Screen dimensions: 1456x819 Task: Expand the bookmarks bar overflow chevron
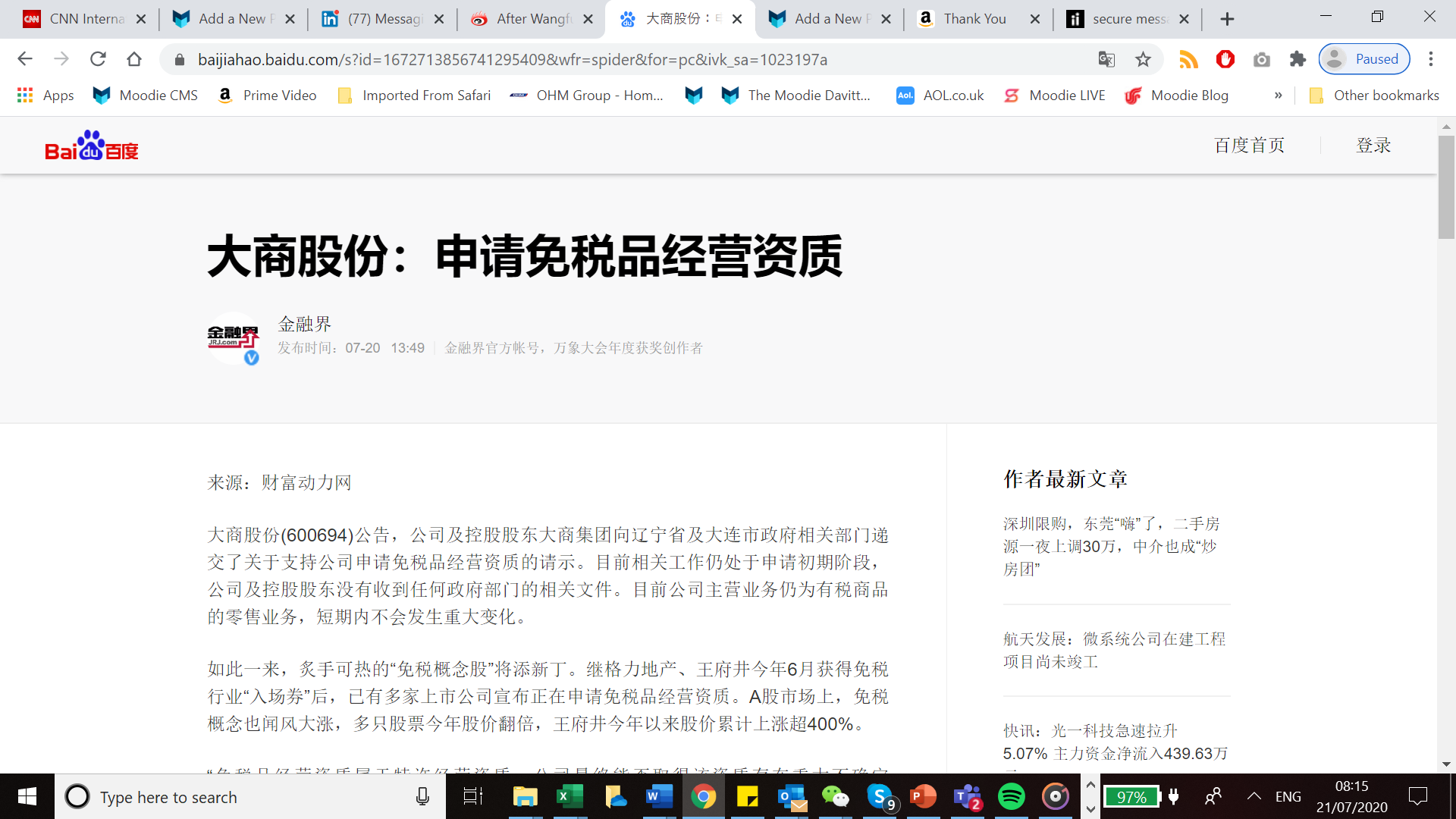[x=1279, y=95]
